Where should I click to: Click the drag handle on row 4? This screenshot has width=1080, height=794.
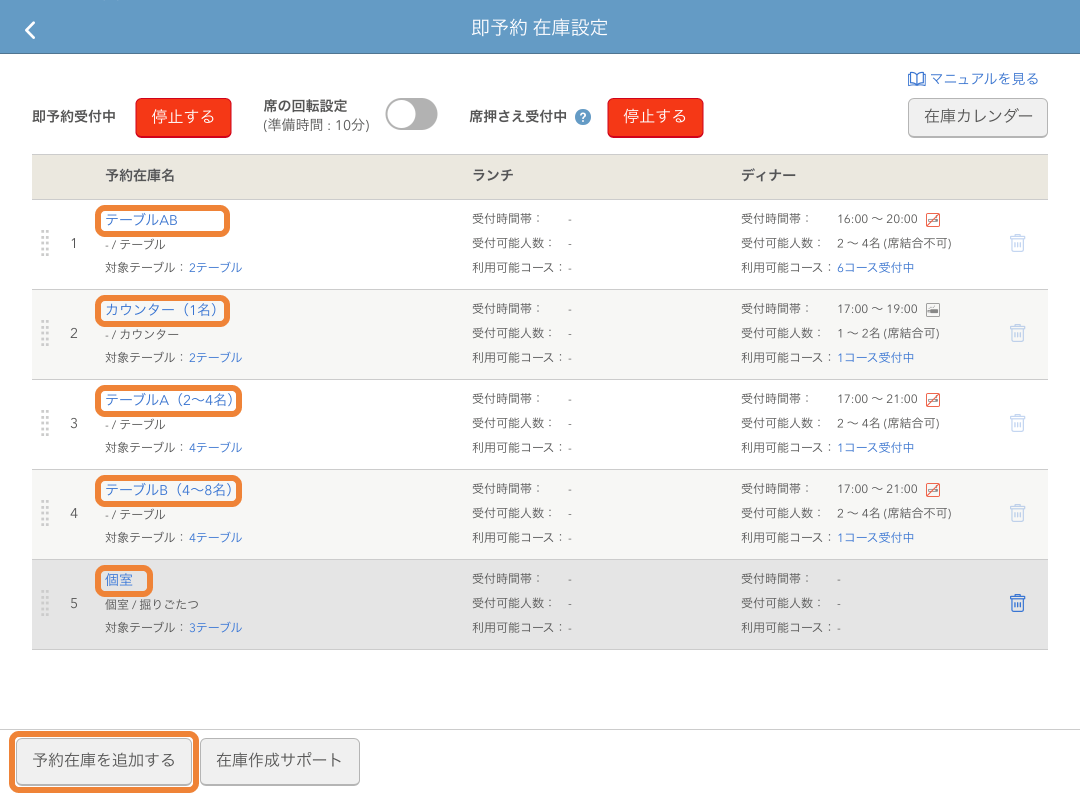click(44, 513)
